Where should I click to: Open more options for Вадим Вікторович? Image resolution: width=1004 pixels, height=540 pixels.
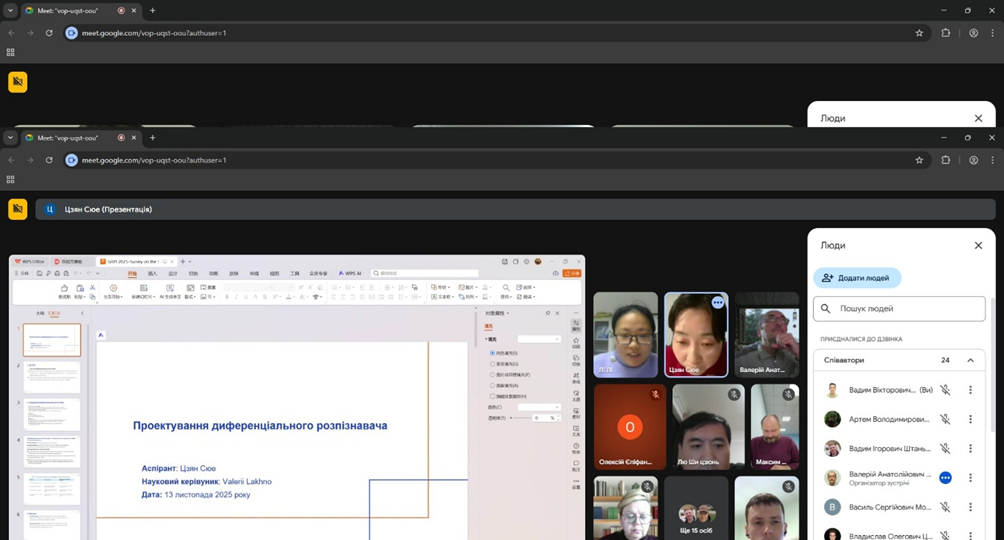[970, 390]
